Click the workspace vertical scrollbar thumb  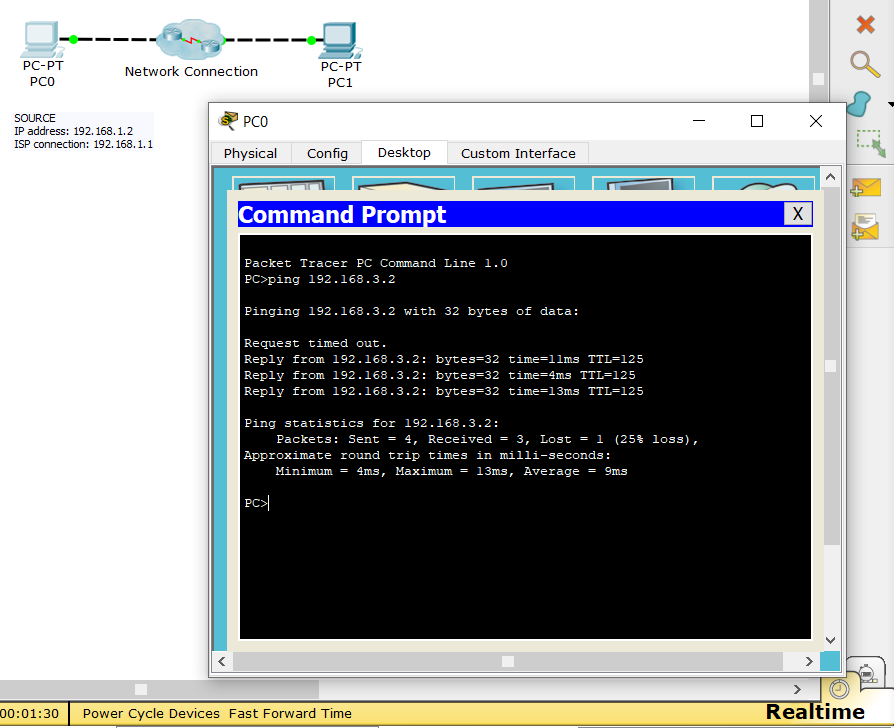click(x=818, y=79)
